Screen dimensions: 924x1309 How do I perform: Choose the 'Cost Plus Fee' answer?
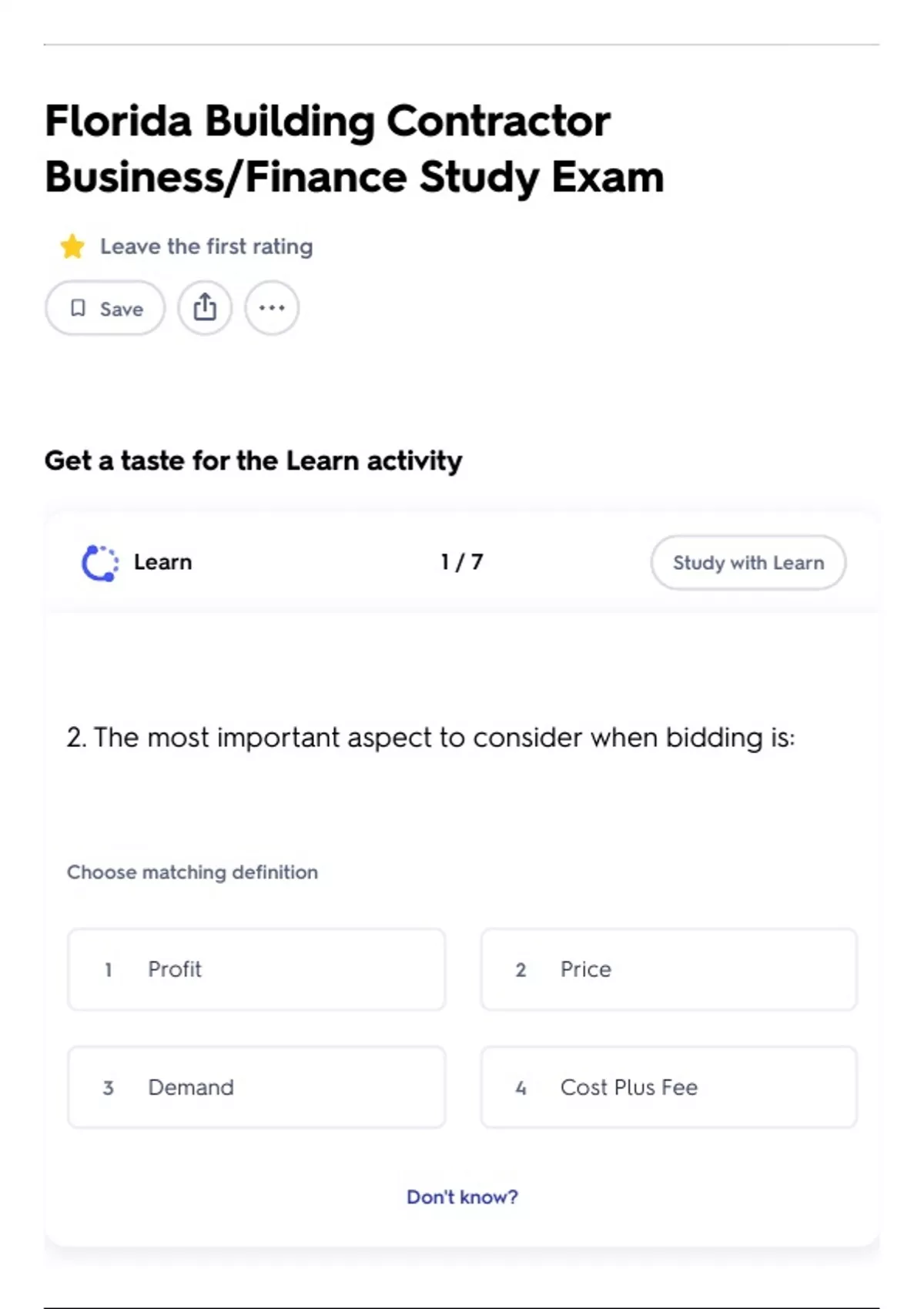(668, 1087)
